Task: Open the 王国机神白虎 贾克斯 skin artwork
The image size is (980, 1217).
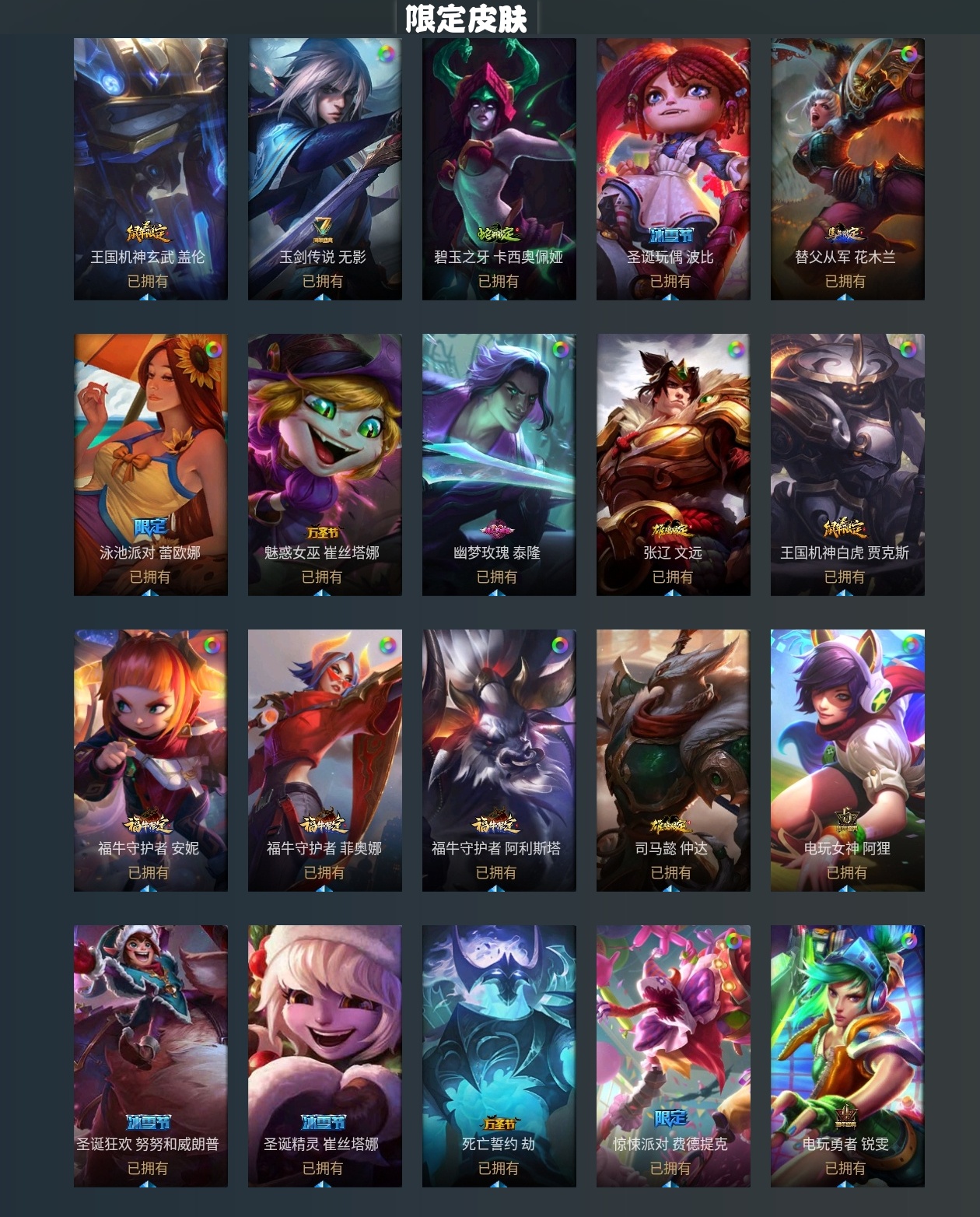Action: (848, 465)
